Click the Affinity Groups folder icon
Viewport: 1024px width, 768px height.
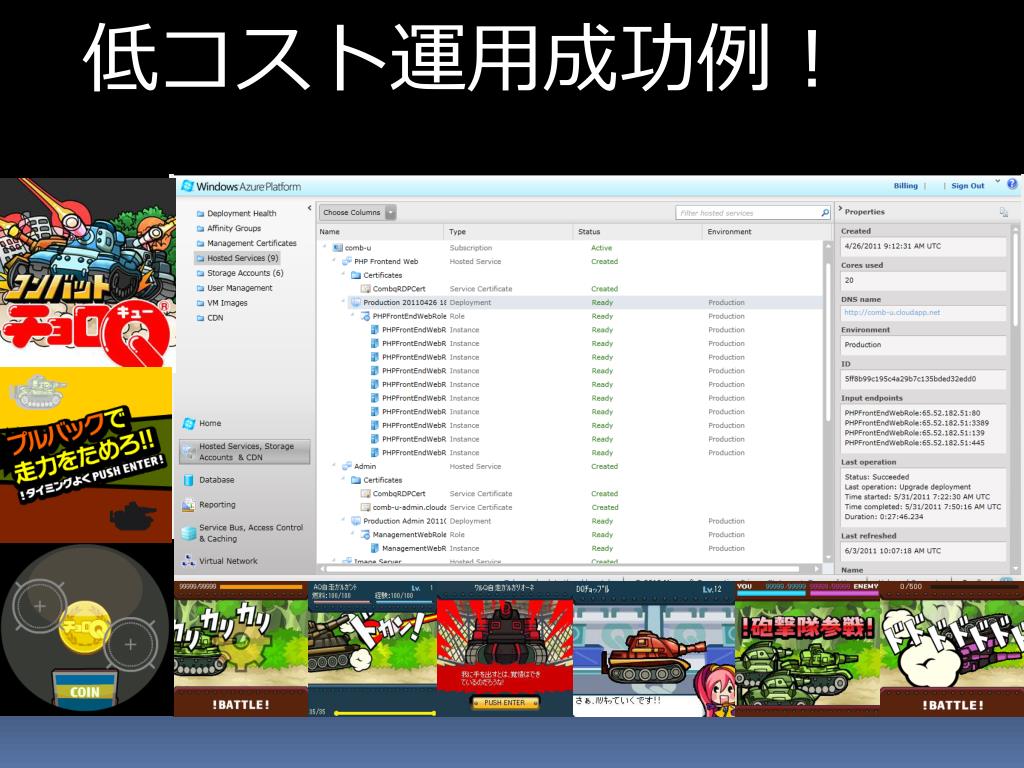pos(200,229)
